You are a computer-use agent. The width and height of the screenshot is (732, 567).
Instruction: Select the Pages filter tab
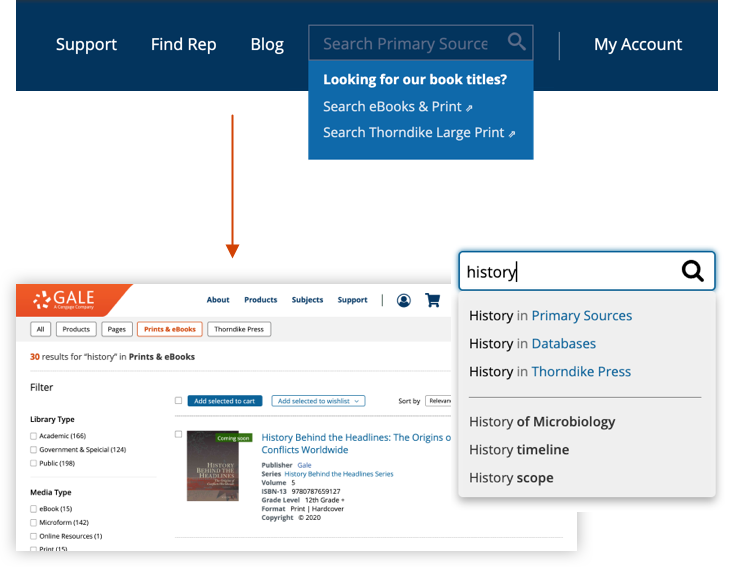117,329
